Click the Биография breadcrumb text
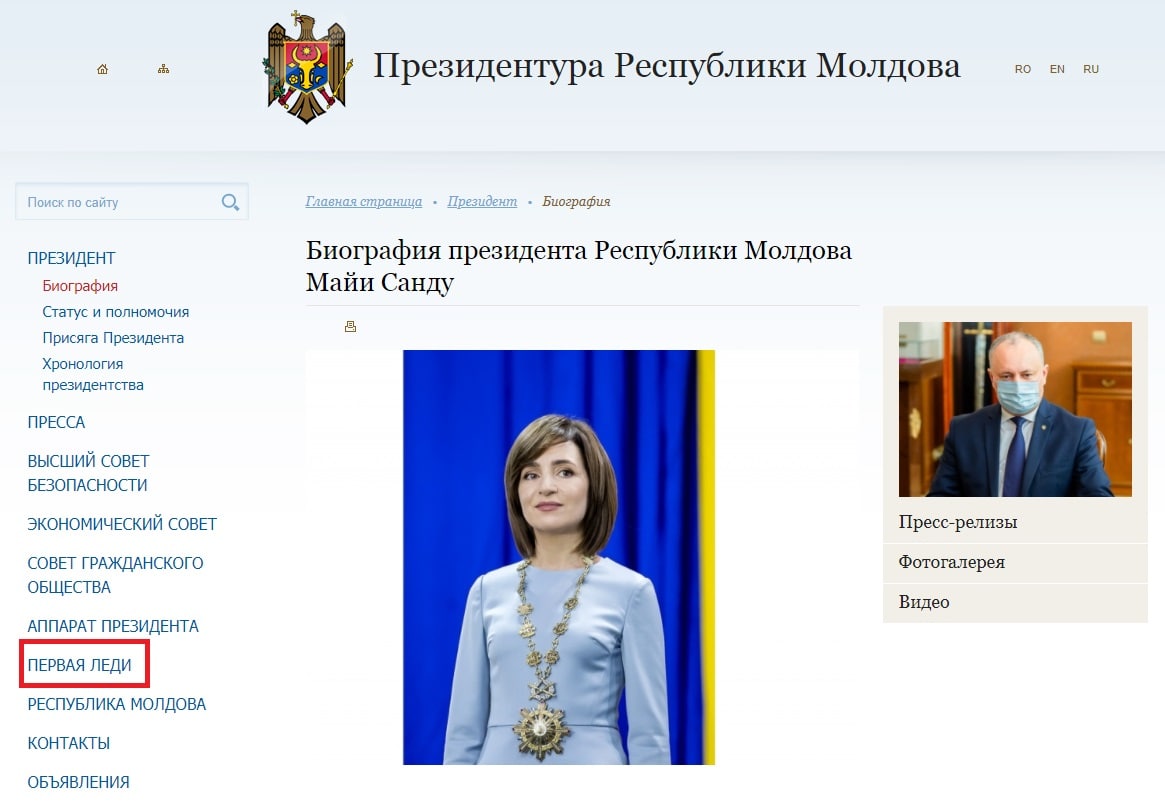 click(577, 201)
